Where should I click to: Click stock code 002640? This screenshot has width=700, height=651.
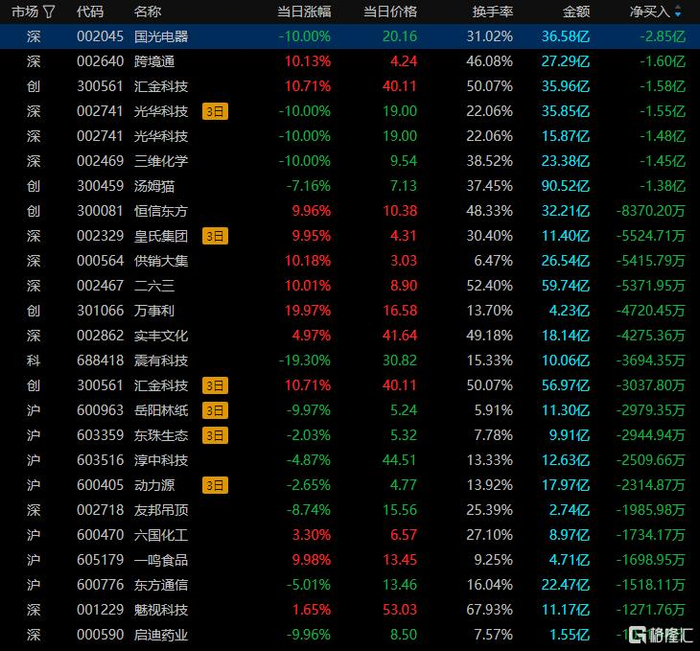[100, 61]
